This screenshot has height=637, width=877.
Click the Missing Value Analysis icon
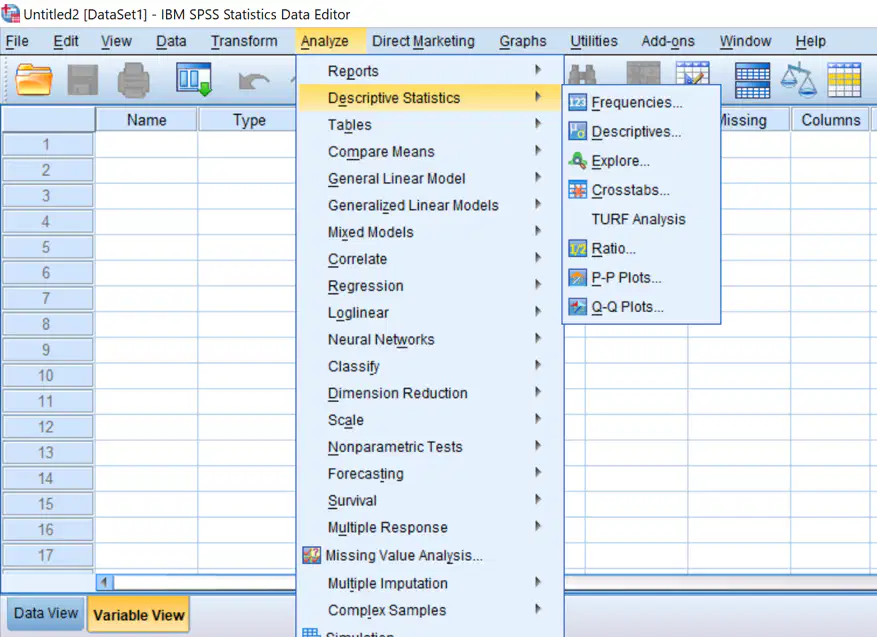pyautogui.click(x=312, y=555)
